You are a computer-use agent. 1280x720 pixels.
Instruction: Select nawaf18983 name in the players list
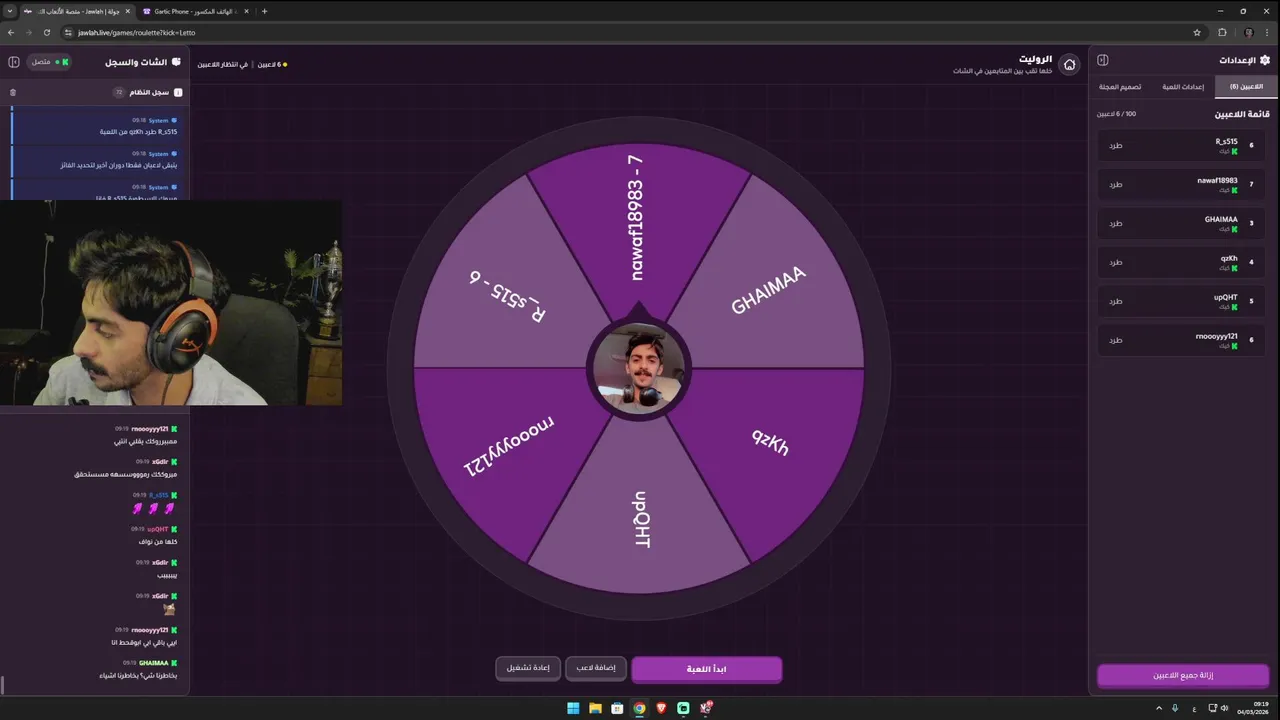coord(1217,181)
